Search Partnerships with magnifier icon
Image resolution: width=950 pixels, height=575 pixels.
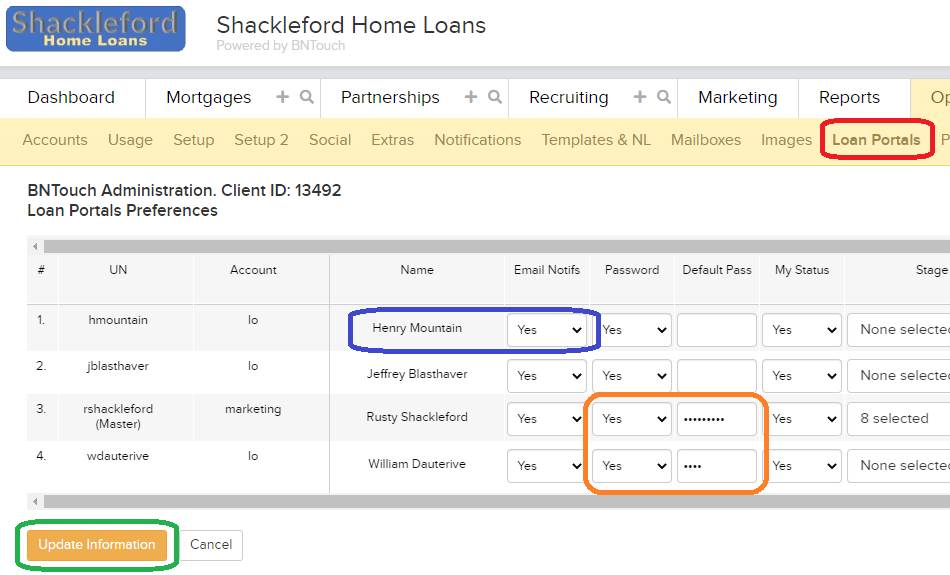click(x=495, y=97)
